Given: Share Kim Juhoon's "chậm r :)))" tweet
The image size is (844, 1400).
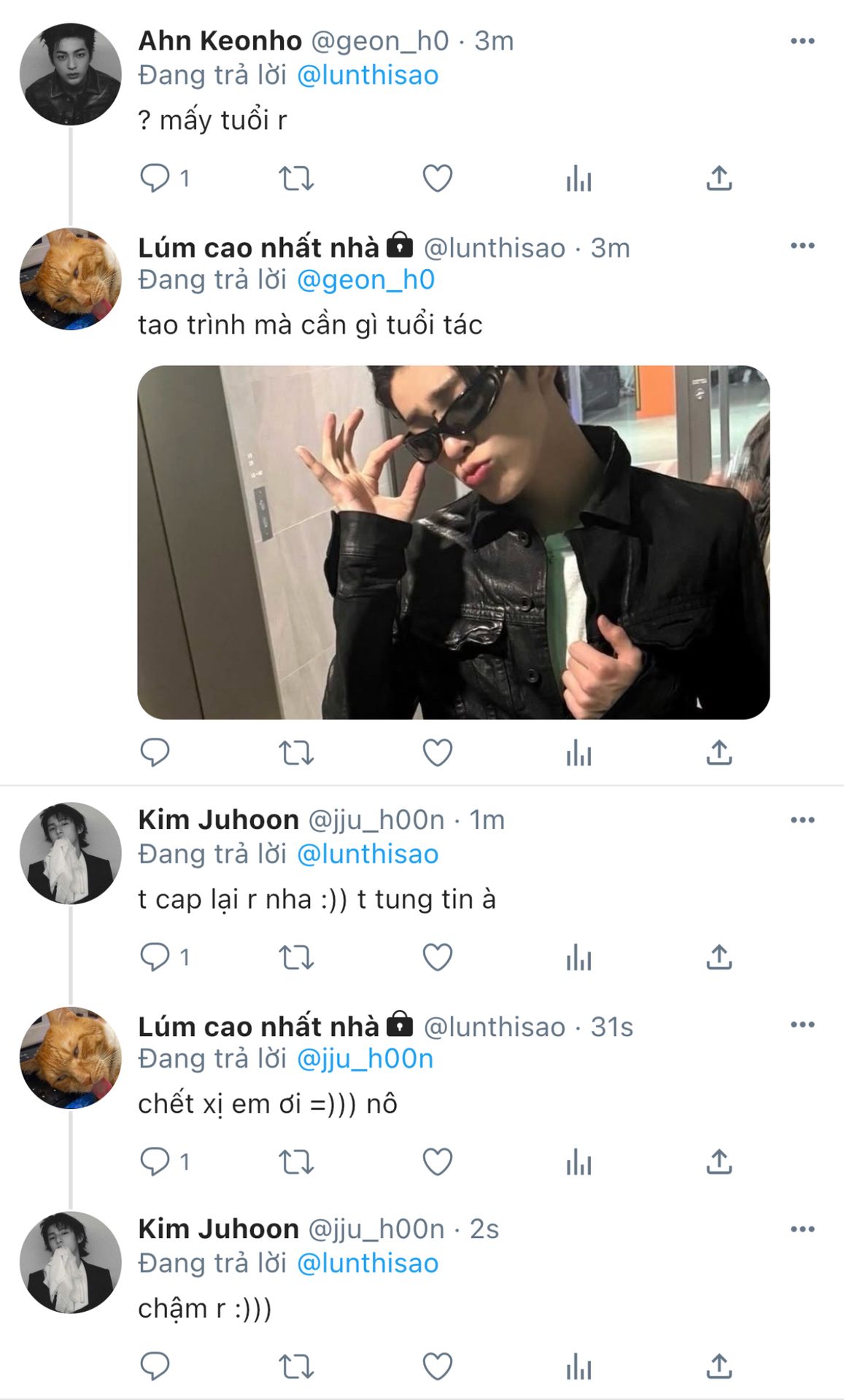Looking at the screenshot, I should click(719, 1366).
